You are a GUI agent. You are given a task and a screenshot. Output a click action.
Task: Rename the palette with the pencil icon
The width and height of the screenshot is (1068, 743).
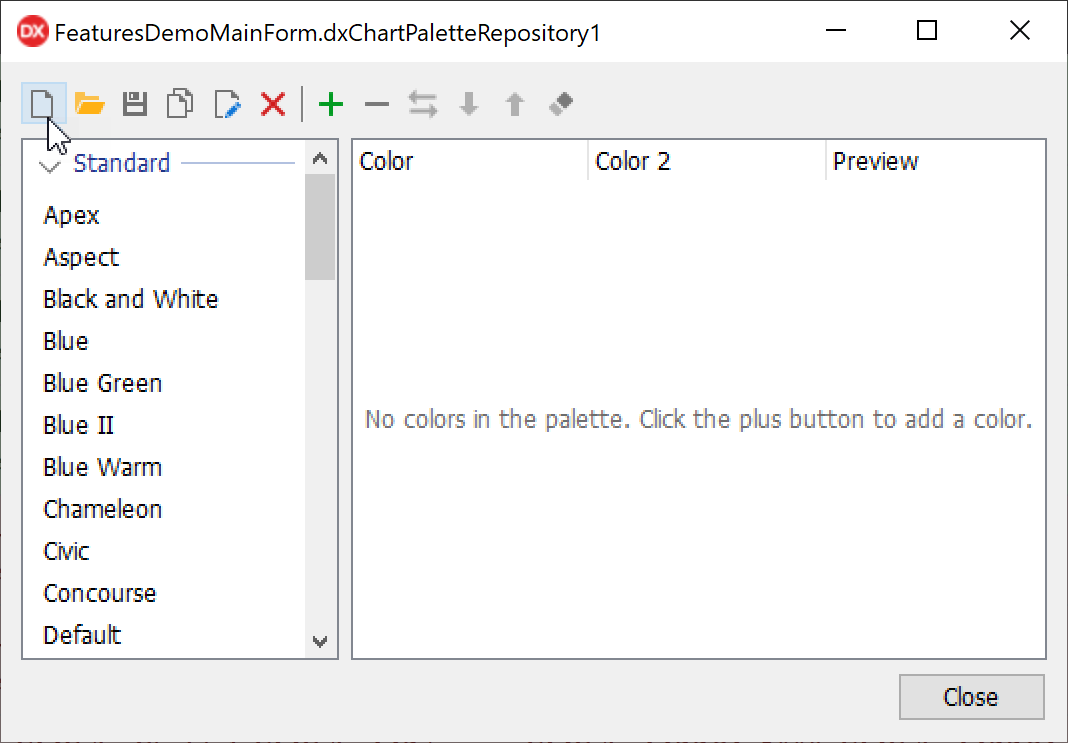coord(227,103)
